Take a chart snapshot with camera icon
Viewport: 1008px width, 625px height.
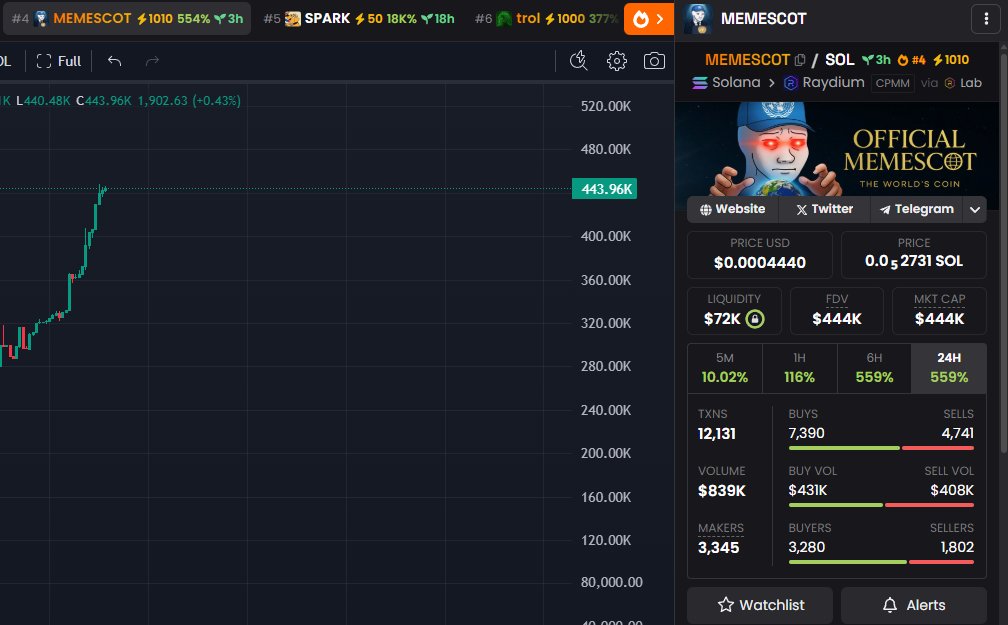coord(654,61)
